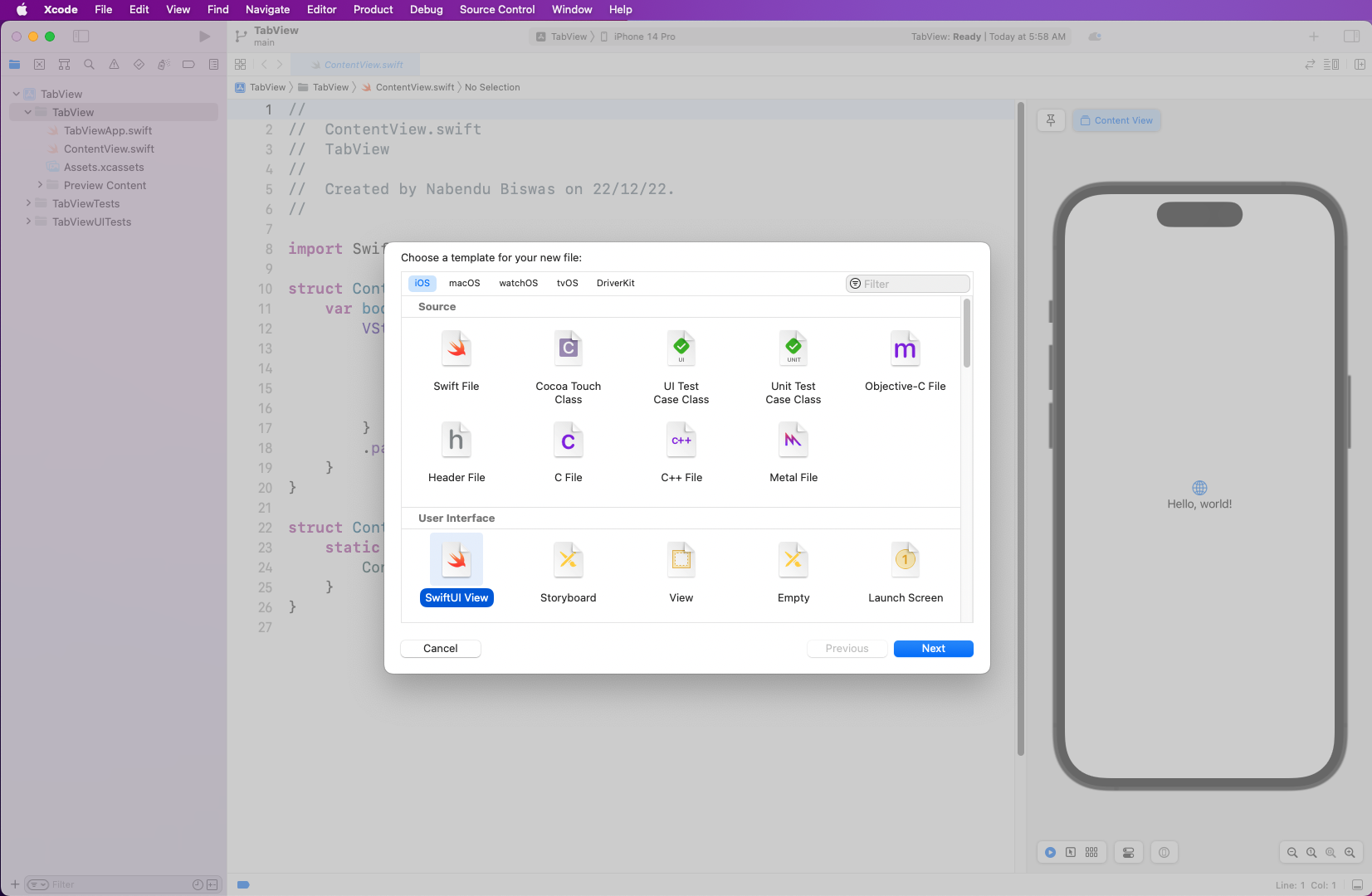The height and width of the screenshot is (896, 1372).
Task: Click the template Filter field
Action: pyautogui.click(x=908, y=284)
